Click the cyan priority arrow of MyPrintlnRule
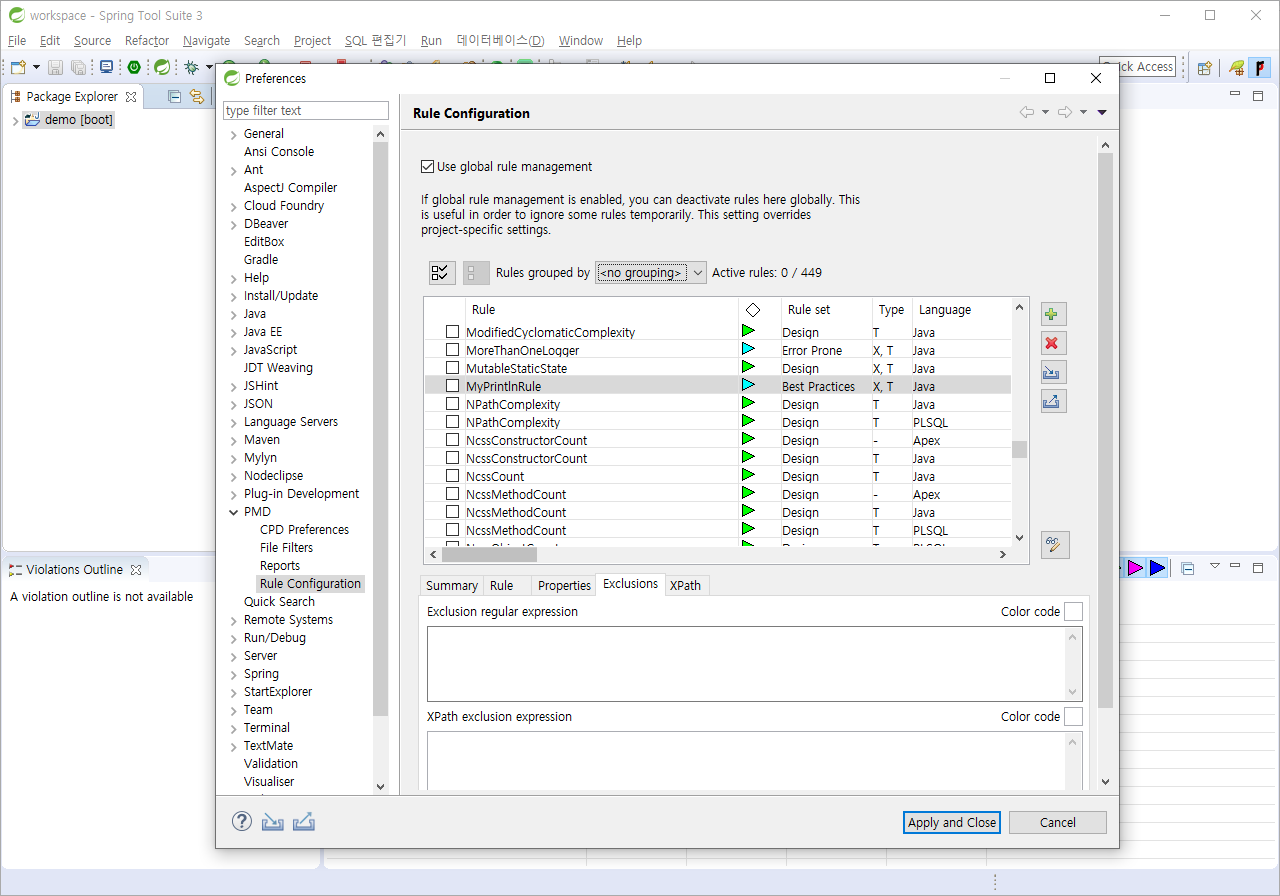 748,385
